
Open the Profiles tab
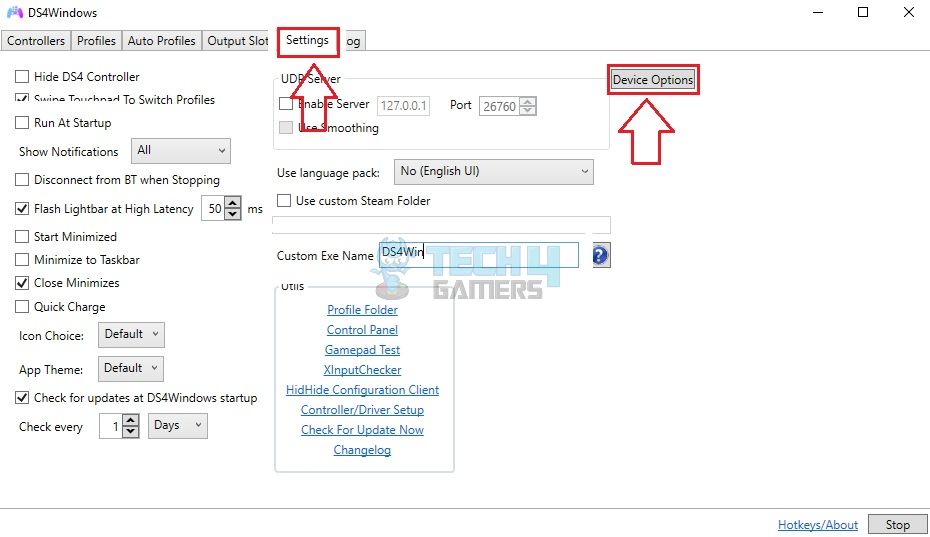96,41
